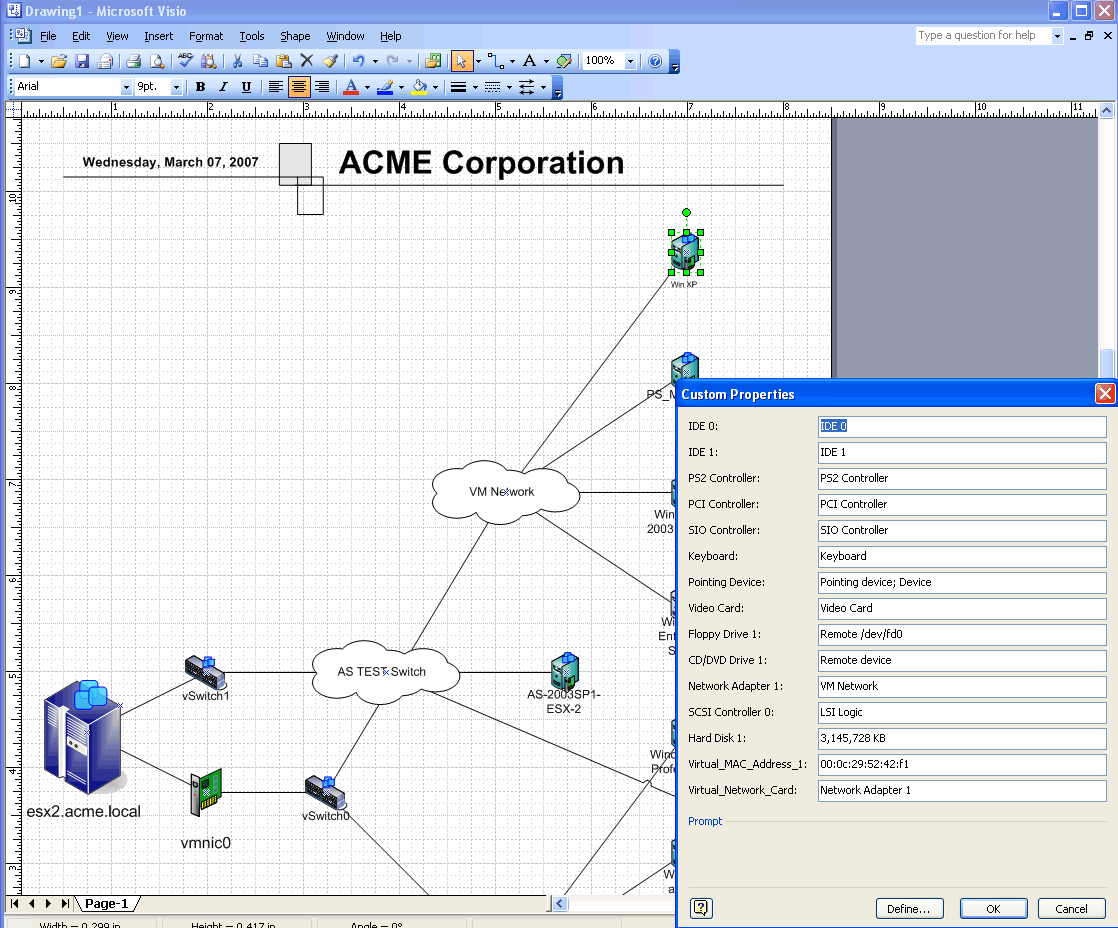1118x928 pixels.
Task: Create a new drawing with New icon
Action: pos(24,61)
